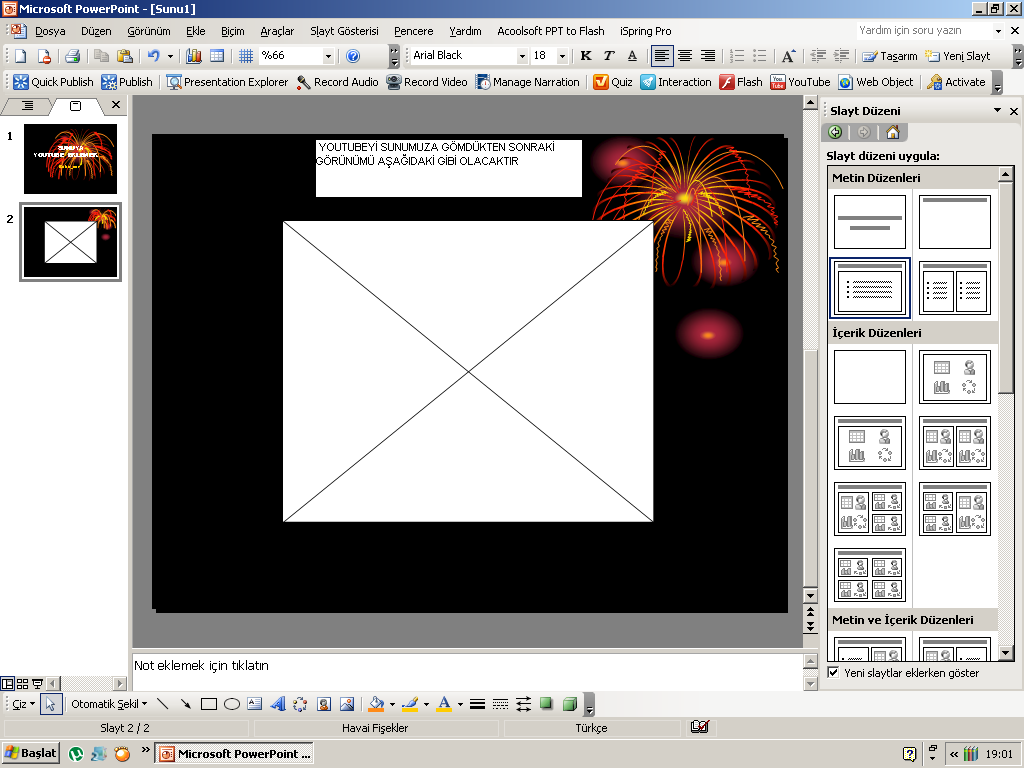Open the Otomatik Şekil dropdown menu
This screenshot has height=768, width=1024.
108,704
